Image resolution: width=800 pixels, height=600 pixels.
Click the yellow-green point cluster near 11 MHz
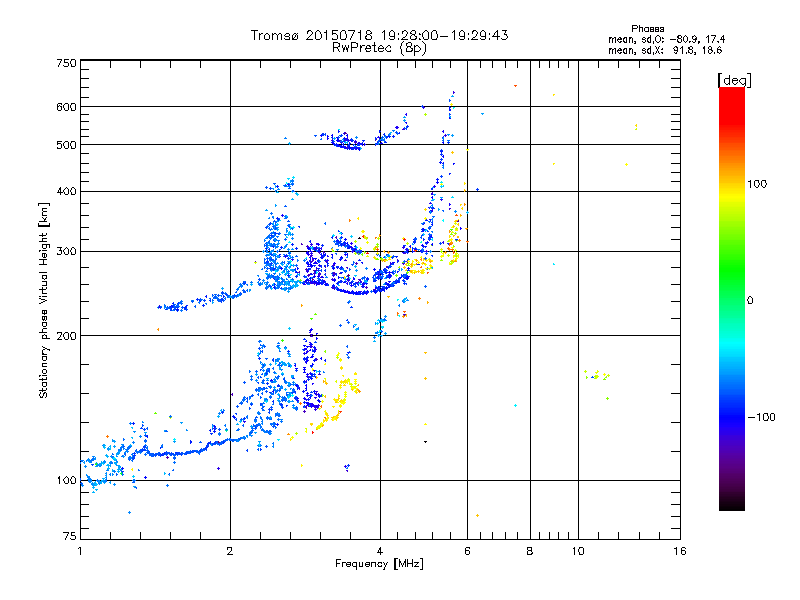tap(597, 376)
